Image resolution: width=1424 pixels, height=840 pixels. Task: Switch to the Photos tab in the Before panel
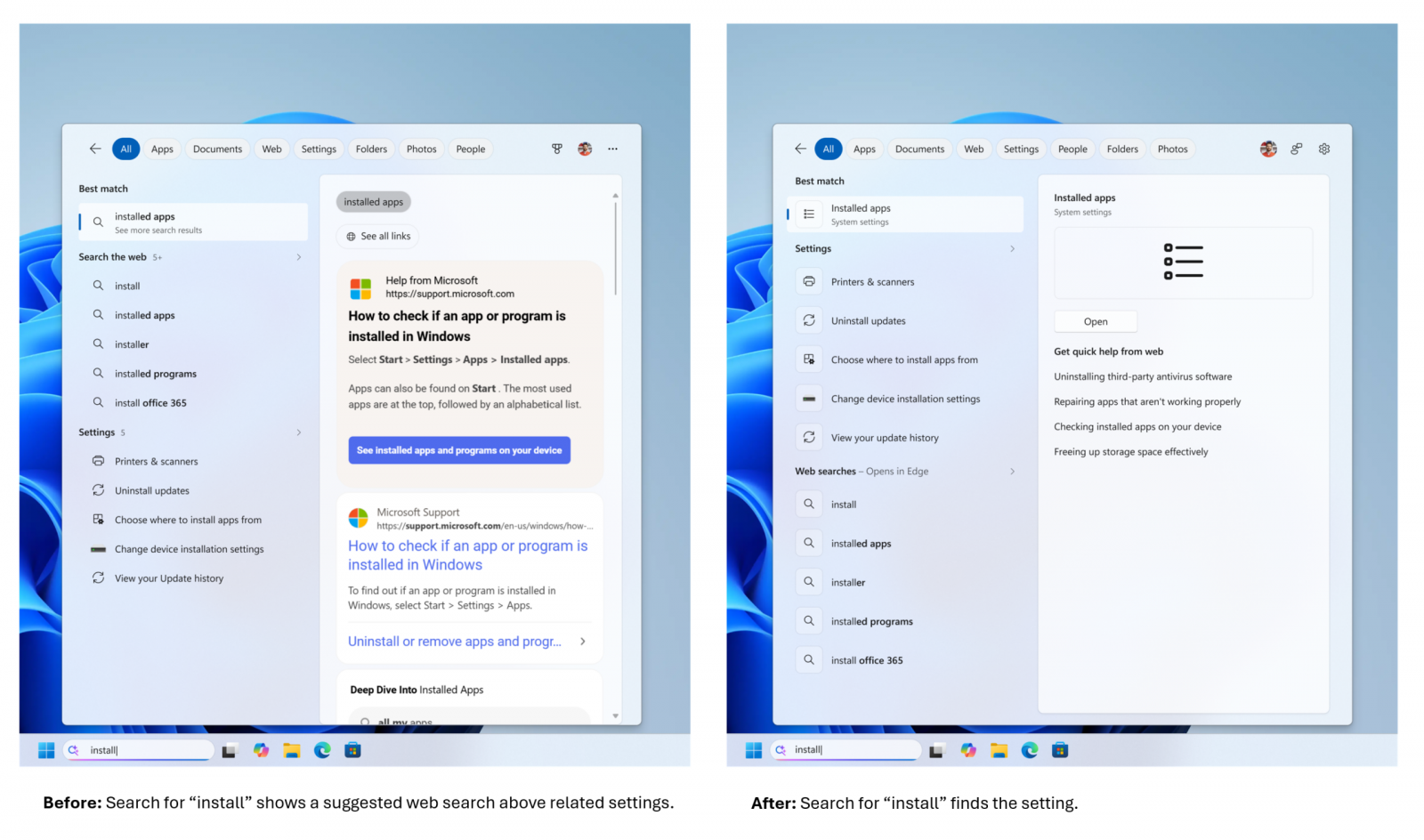tap(422, 149)
